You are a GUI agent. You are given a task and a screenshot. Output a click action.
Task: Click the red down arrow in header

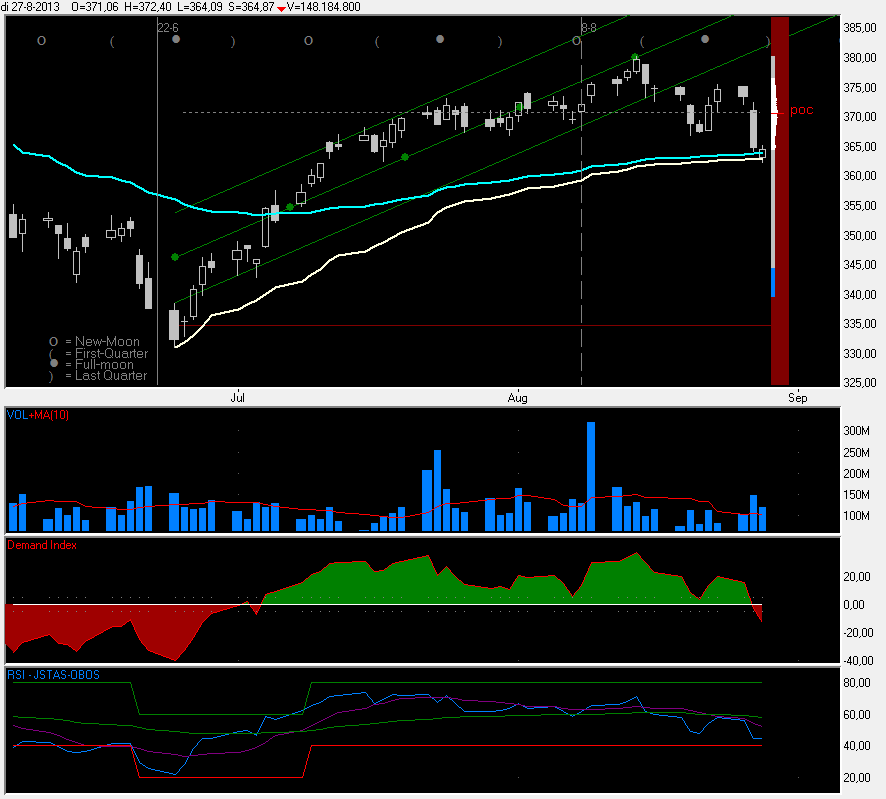(x=281, y=7)
